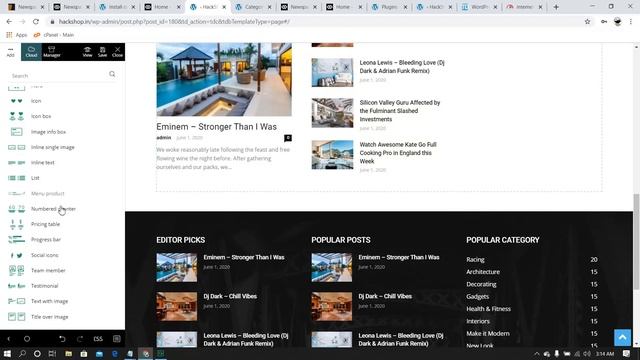Open the Cloud library tab
640x360 pixels.
31,52
